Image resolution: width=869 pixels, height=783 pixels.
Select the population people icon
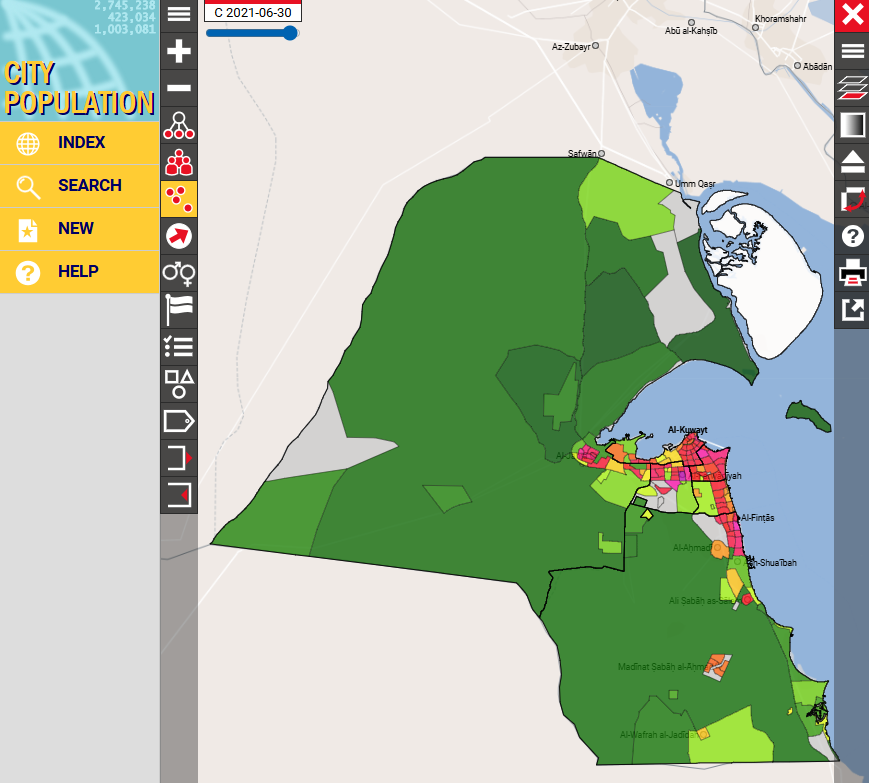[178, 162]
